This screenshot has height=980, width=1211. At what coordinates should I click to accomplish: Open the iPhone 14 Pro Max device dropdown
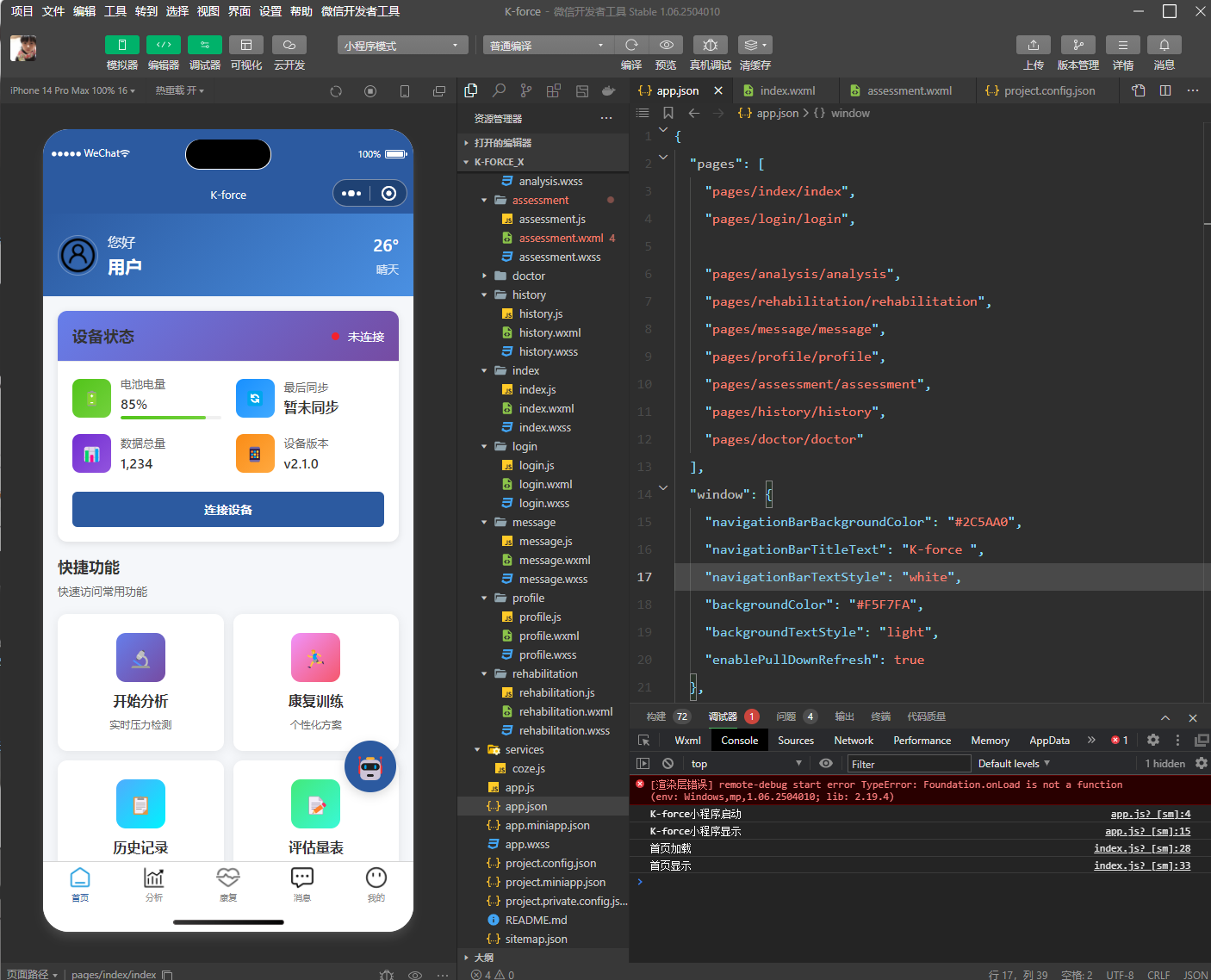72,90
